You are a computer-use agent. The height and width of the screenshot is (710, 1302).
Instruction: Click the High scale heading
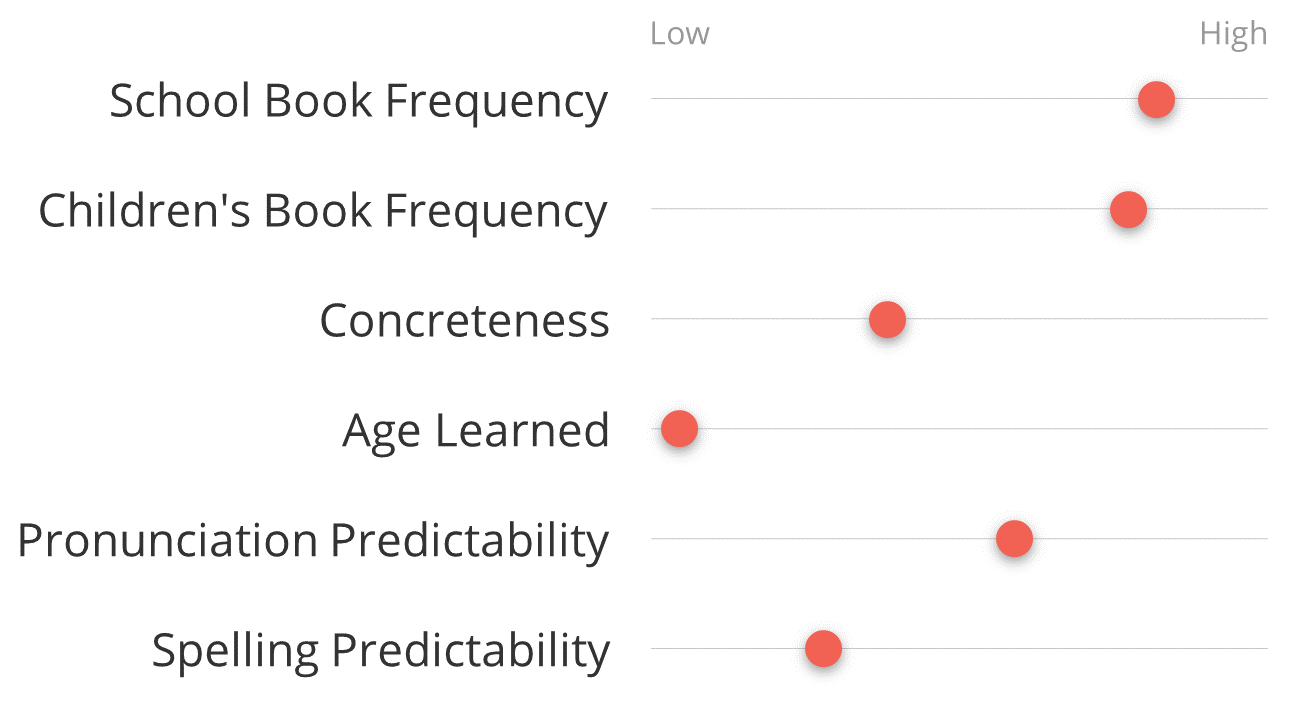tap(1233, 34)
